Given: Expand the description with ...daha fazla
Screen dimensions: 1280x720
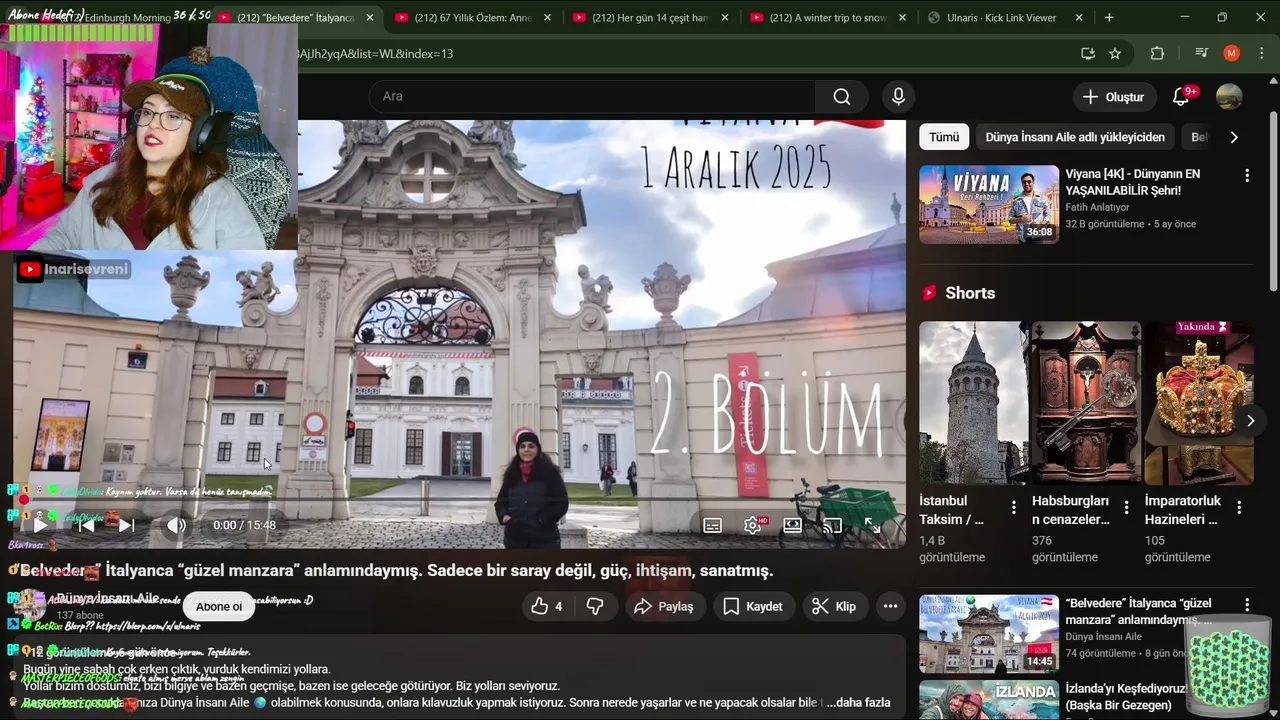Looking at the screenshot, I should (858, 703).
